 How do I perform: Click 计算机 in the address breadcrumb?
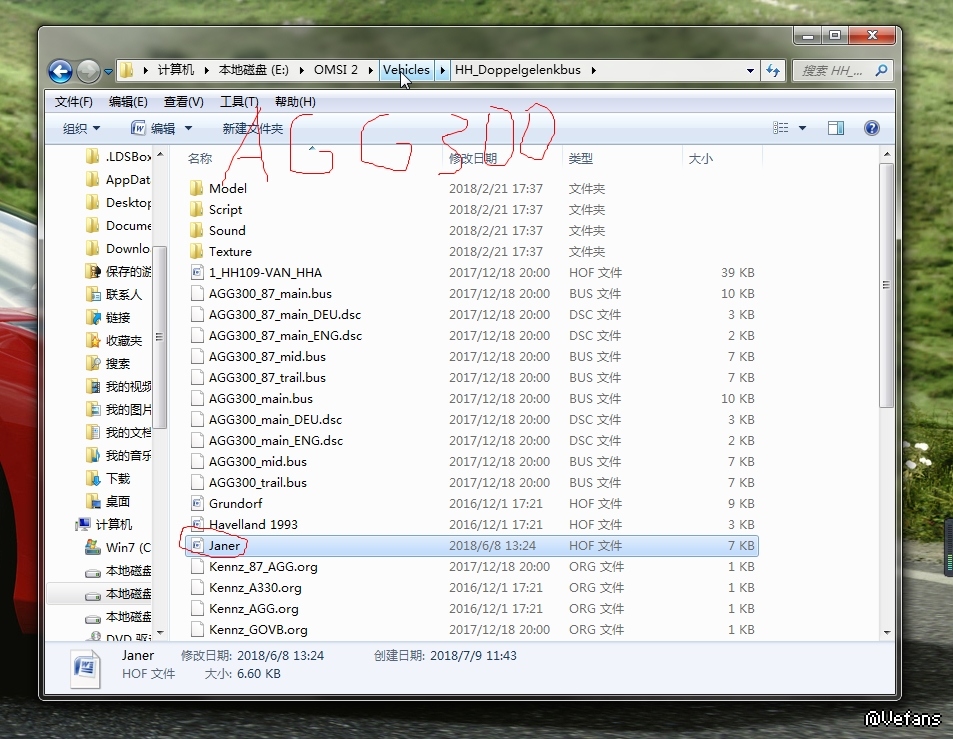[x=176, y=70]
